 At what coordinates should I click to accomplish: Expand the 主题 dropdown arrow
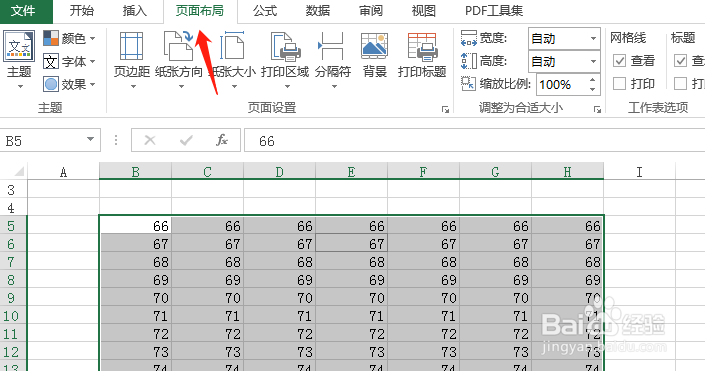click(20, 86)
